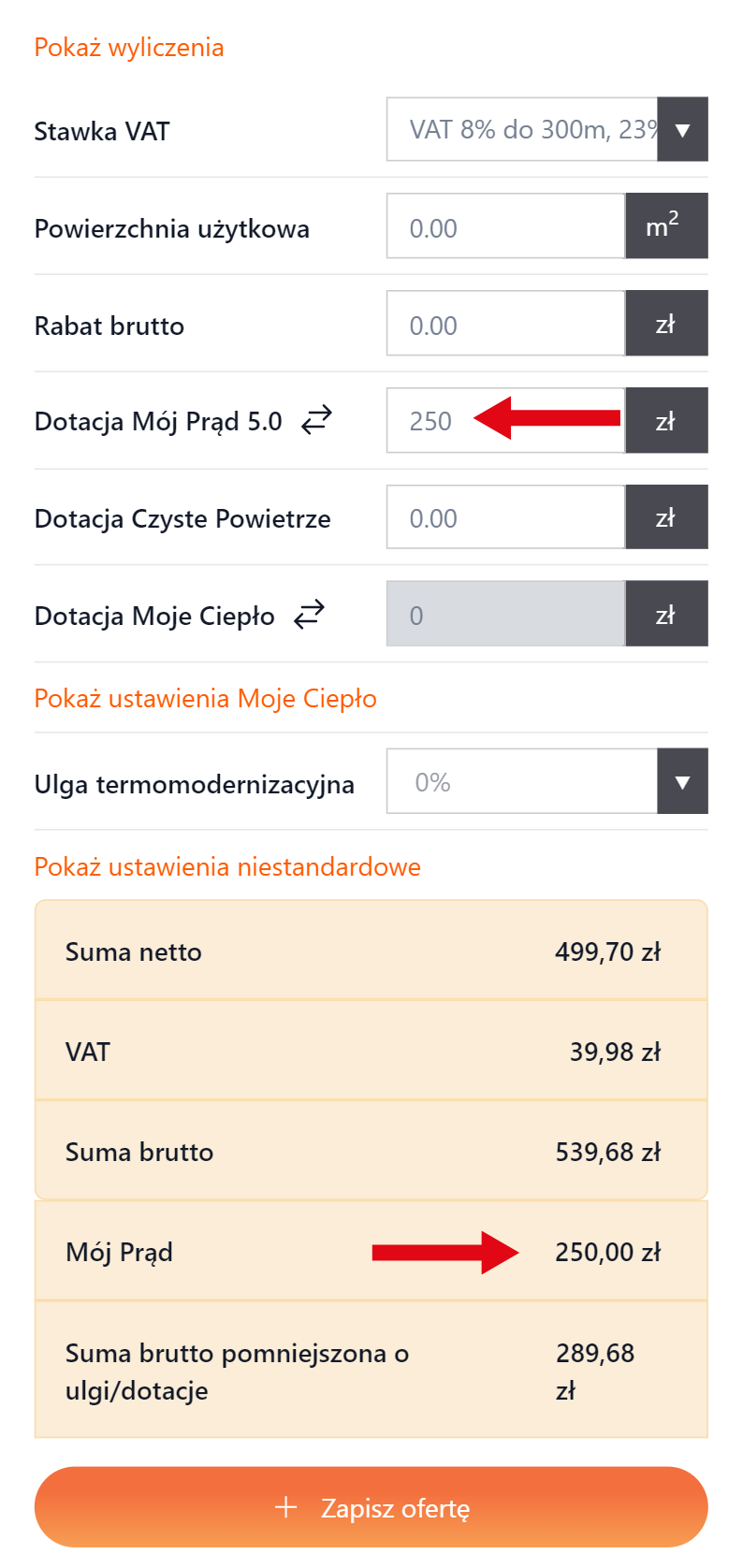Click the zł badge beside Dotacja Moje Ciepło

click(x=665, y=614)
